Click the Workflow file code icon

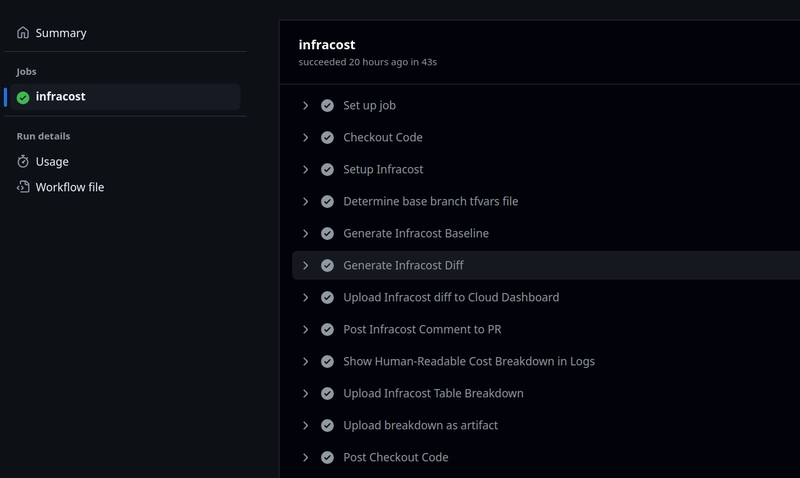coord(23,187)
